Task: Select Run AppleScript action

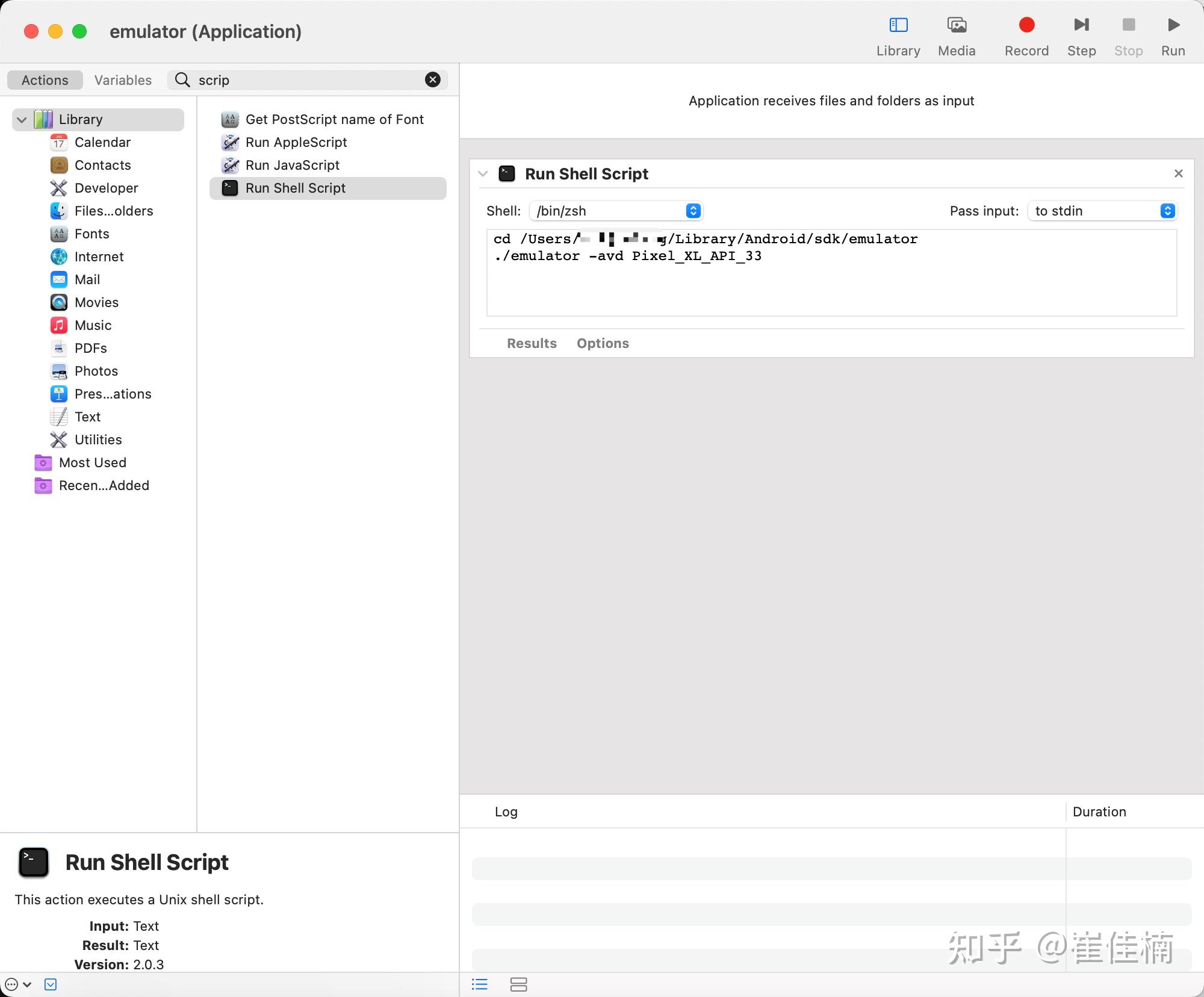Action: [x=296, y=143]
